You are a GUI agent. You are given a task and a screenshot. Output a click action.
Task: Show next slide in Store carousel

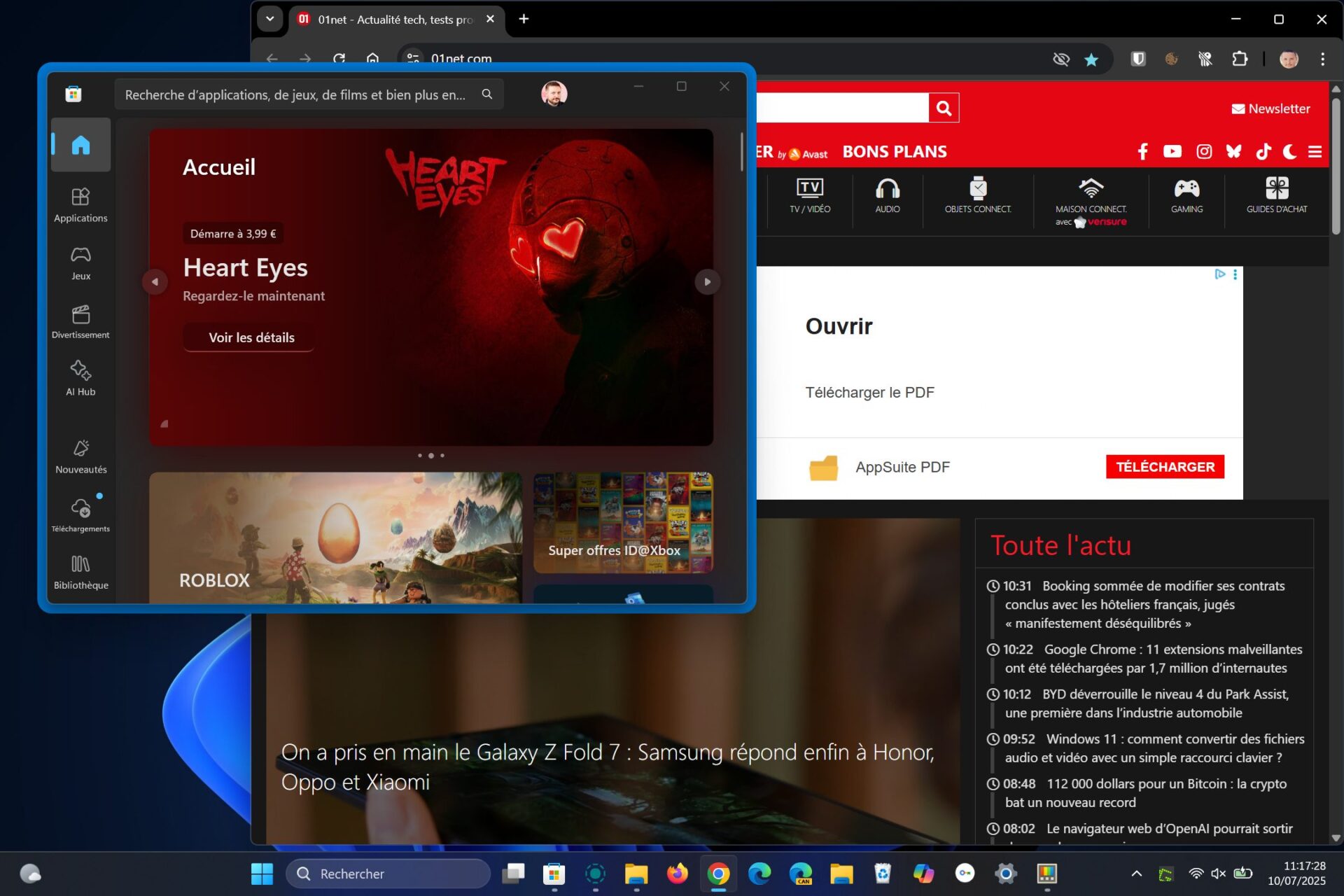pos(707,282)
